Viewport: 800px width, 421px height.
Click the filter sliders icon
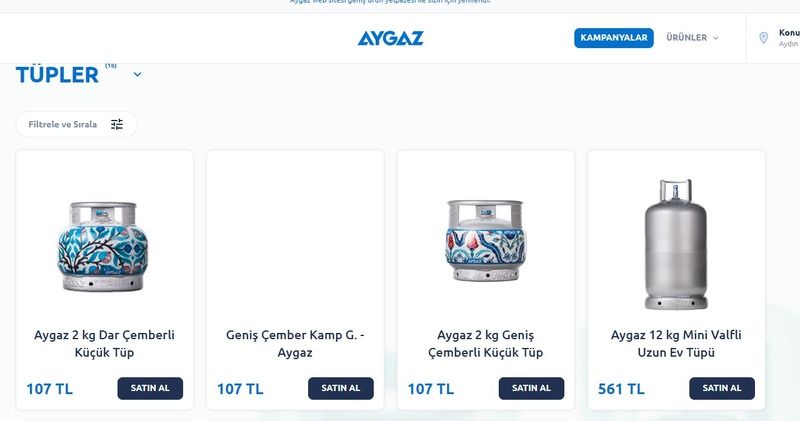(x=117, y=124)
